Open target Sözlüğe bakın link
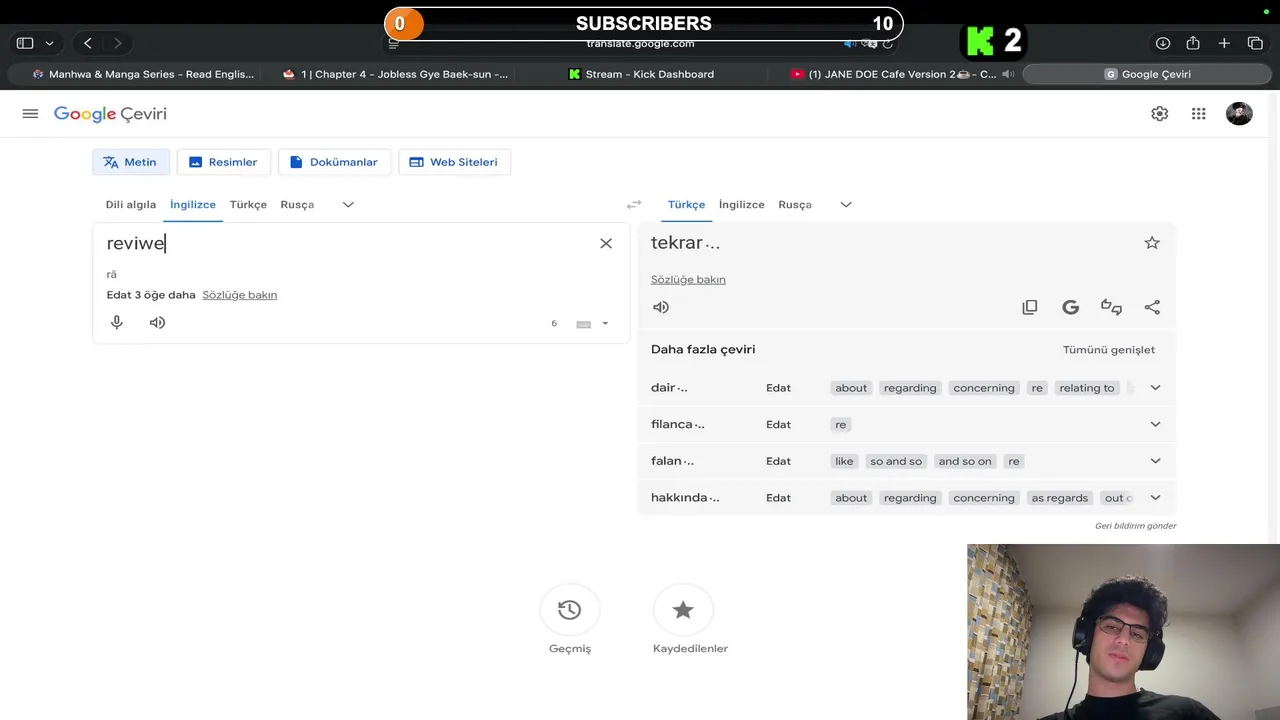1280x720 pixels. [688, 279]
